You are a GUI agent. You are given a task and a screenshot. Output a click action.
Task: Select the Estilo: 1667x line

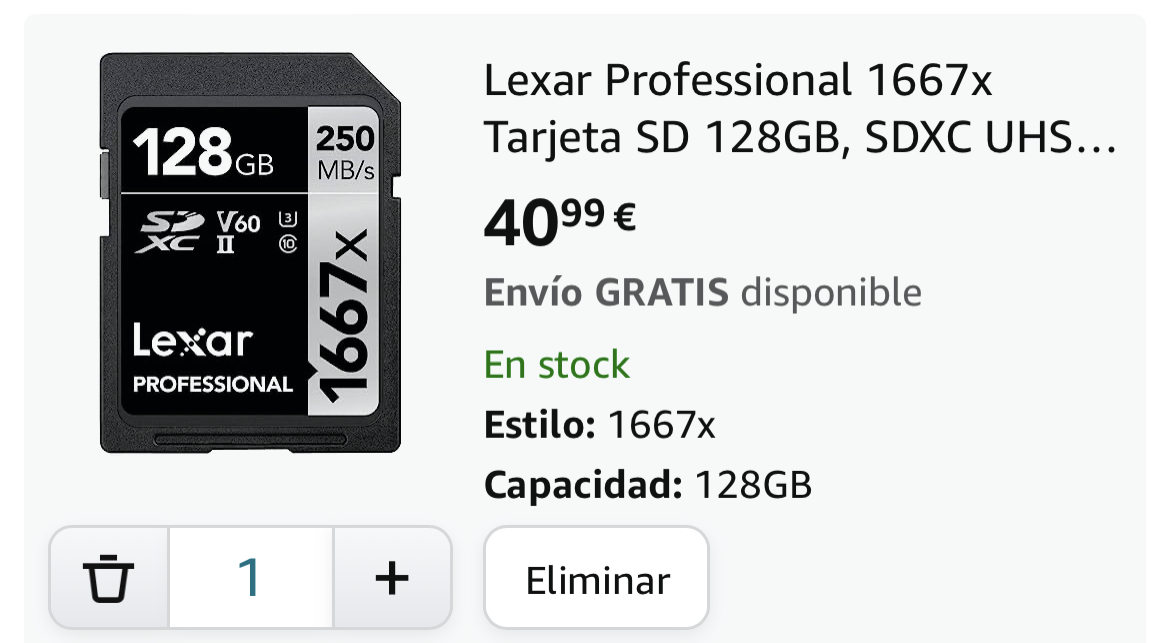tap(599, 426)
